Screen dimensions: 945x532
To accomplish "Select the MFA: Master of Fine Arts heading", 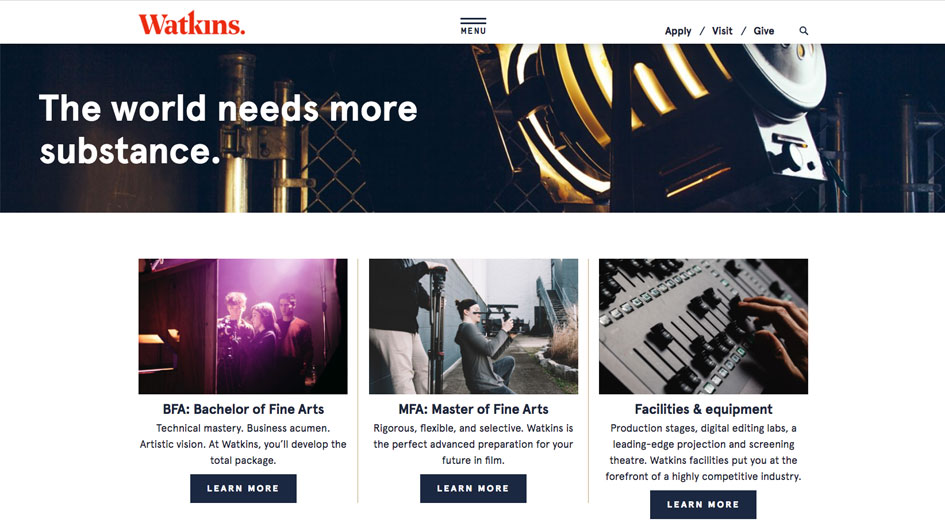I will click(473, 409).
